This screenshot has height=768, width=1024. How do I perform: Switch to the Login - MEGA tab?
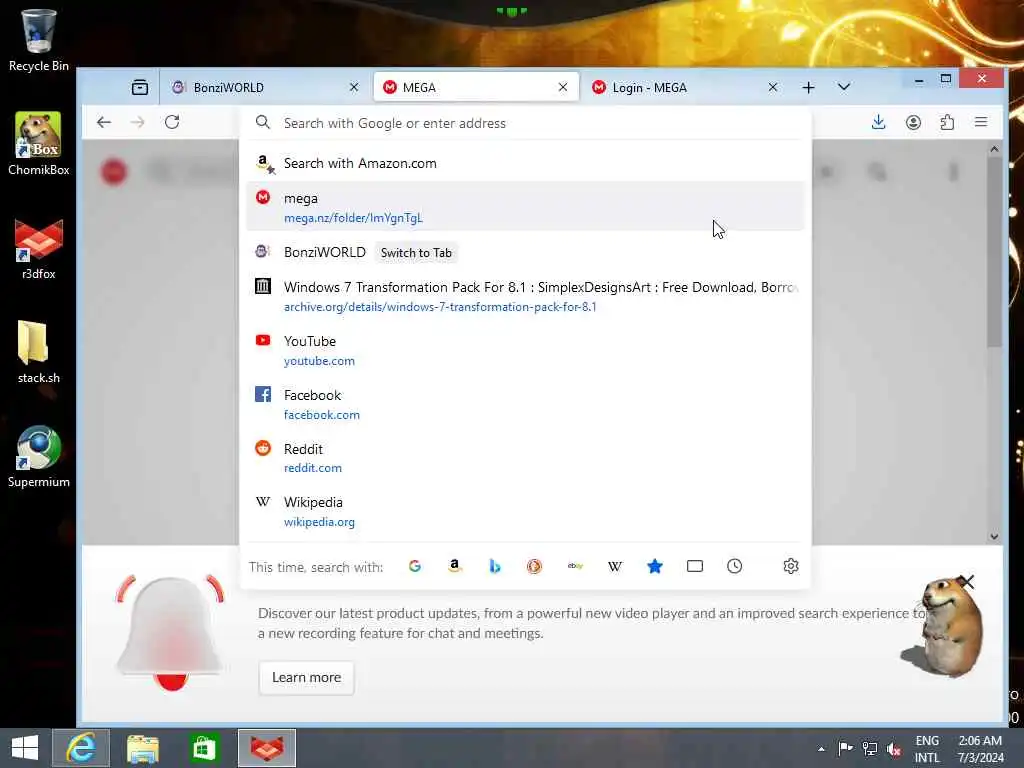point(684,88)
